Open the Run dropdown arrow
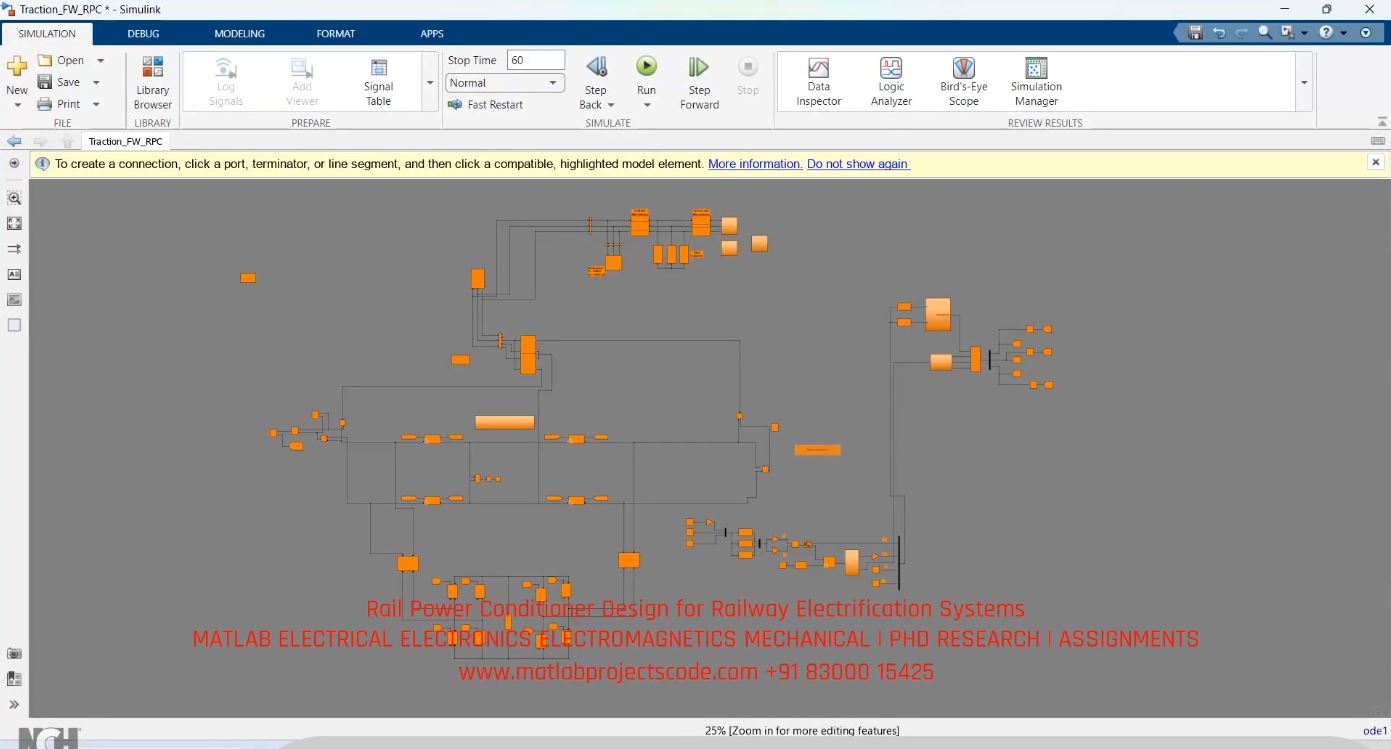1391x749 pixels. (647, 105)
